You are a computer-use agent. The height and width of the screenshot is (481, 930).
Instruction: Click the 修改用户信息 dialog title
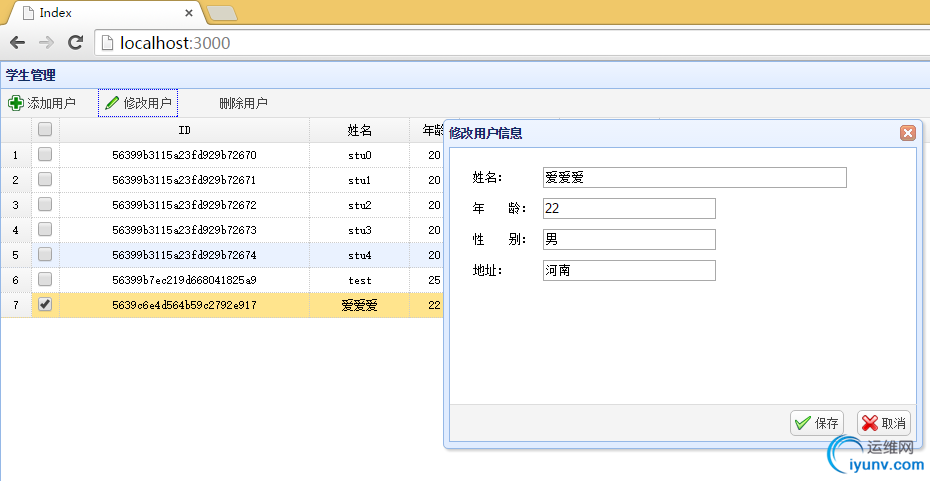(x=486, y=133)
